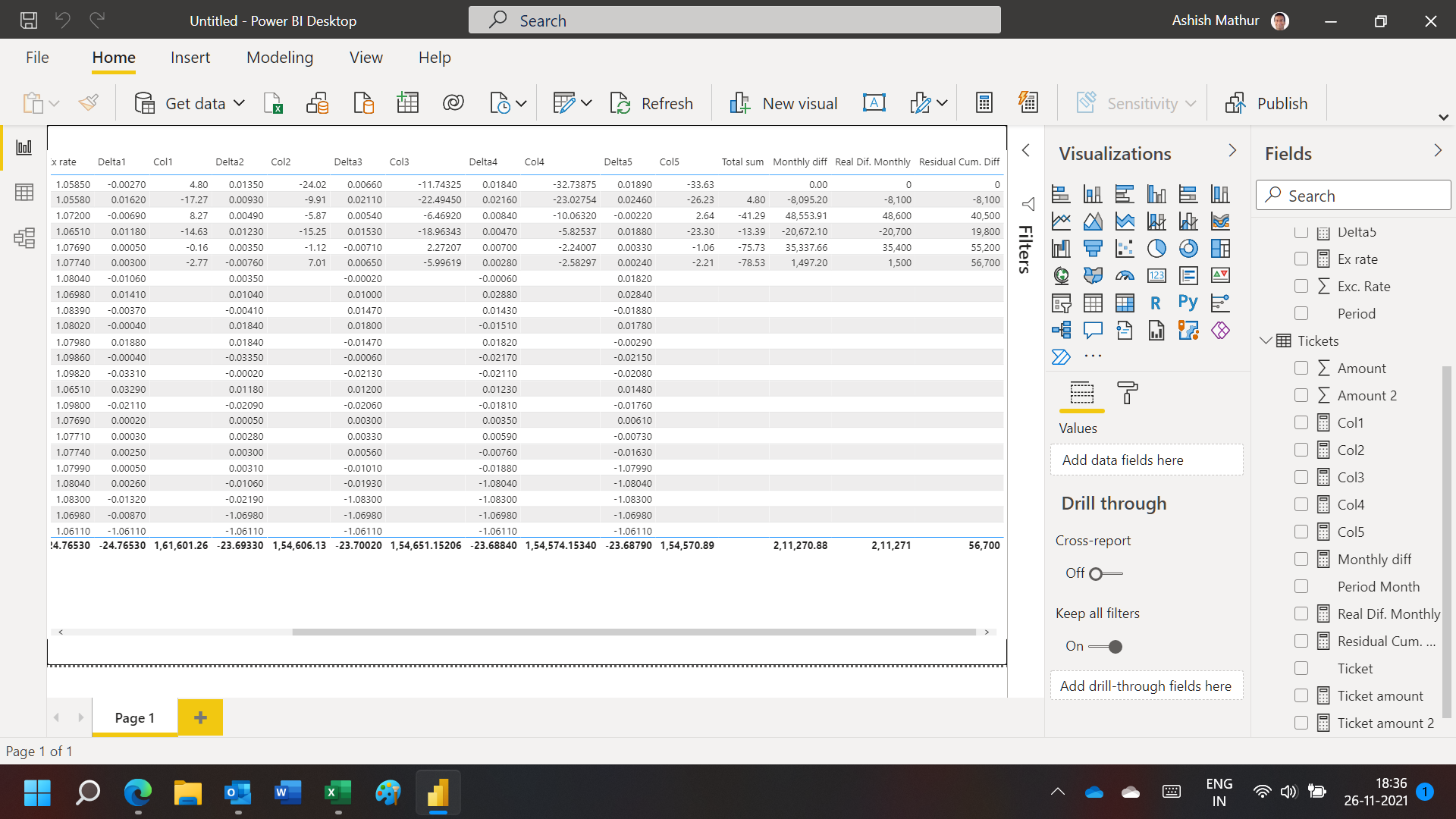The height and width of the screenshot is (819, 1456).
Task: Open the Modeling ribbon tab
Action: 280,58
